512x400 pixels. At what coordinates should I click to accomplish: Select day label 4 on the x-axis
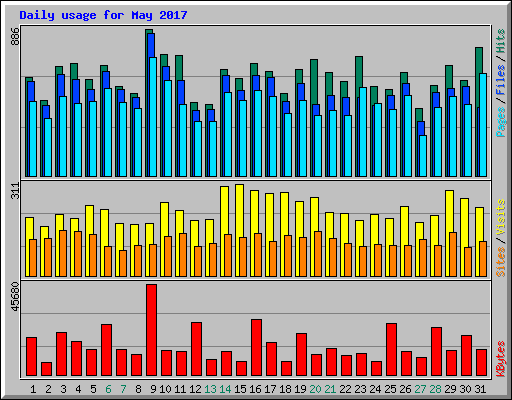pos(78,389)
